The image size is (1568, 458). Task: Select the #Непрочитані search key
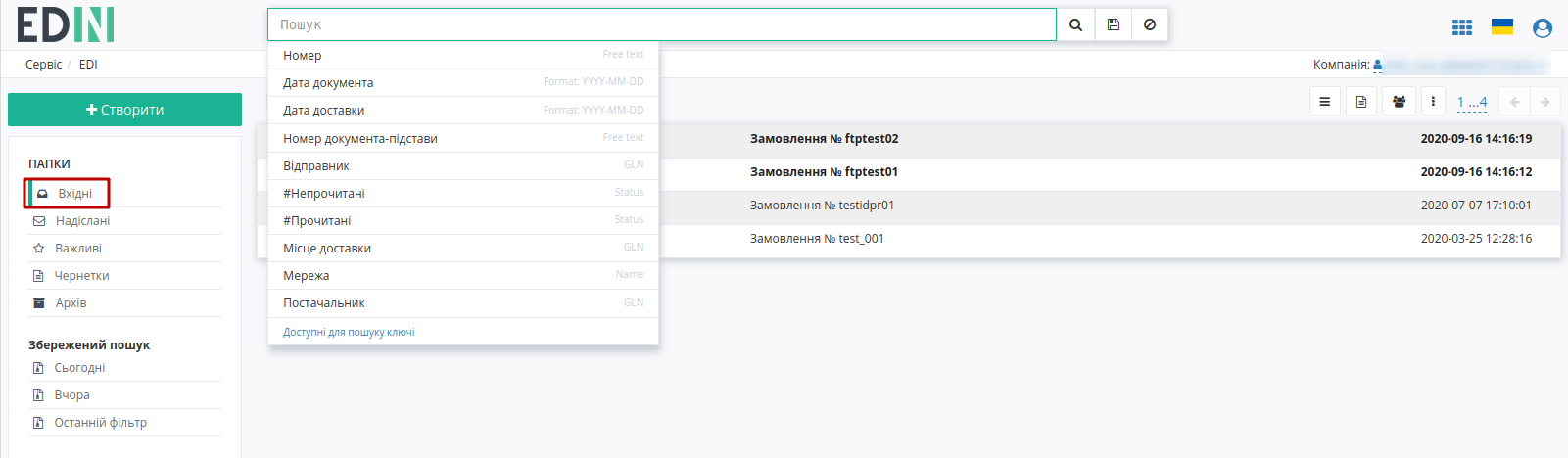[463, 193]
